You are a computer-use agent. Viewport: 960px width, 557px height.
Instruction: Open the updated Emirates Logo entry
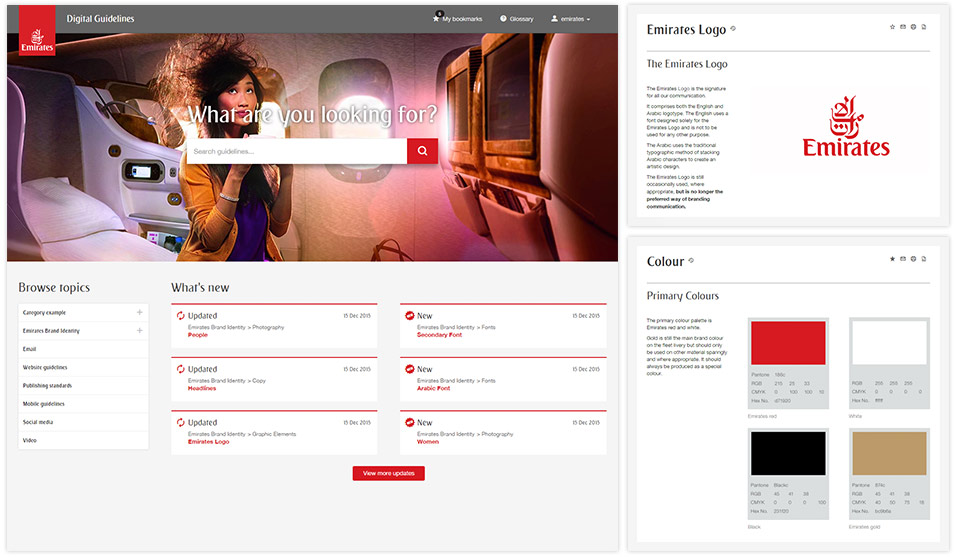pyautogui.click(x=208, y=441)
